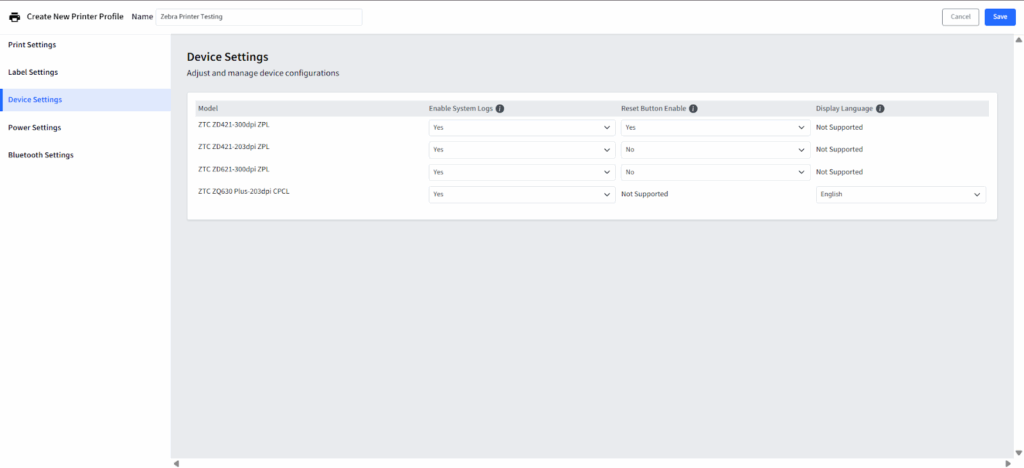This screenshot has height=468, width=1024.
Task: Go to Print Settings section
Action: [32, 45]
